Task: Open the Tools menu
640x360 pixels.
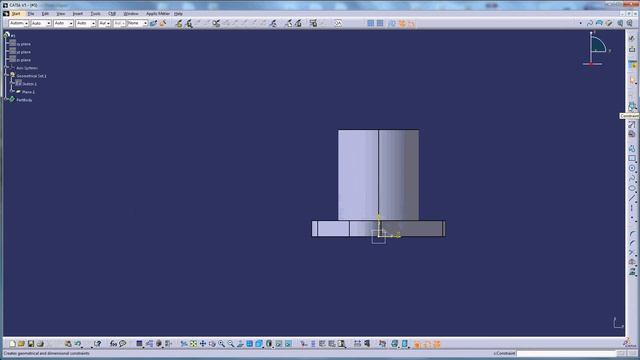Action: pyautogui.click(x=96, y=13)
